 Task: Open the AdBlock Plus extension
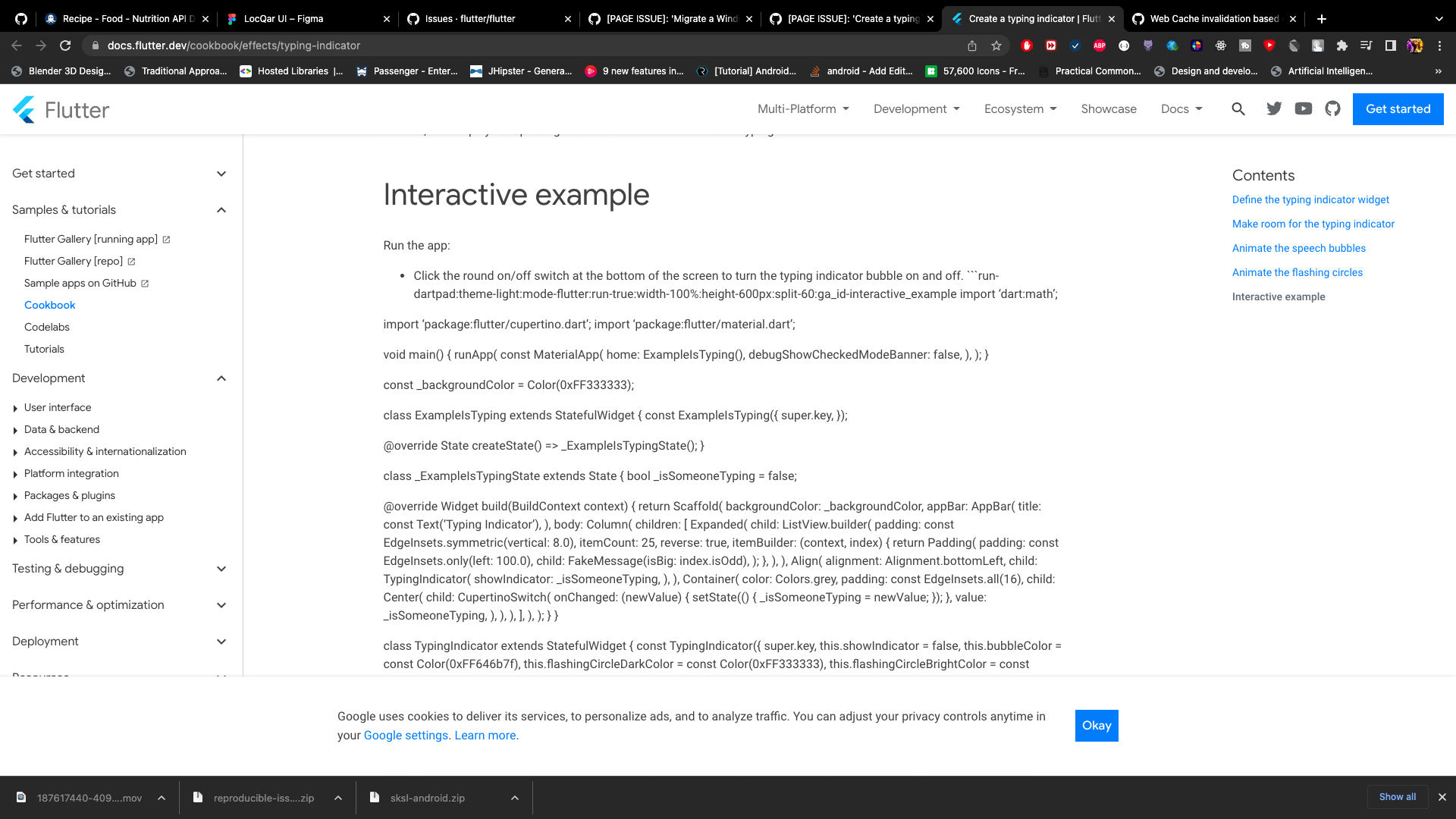pyautogui.click(x=1100, y=45)
